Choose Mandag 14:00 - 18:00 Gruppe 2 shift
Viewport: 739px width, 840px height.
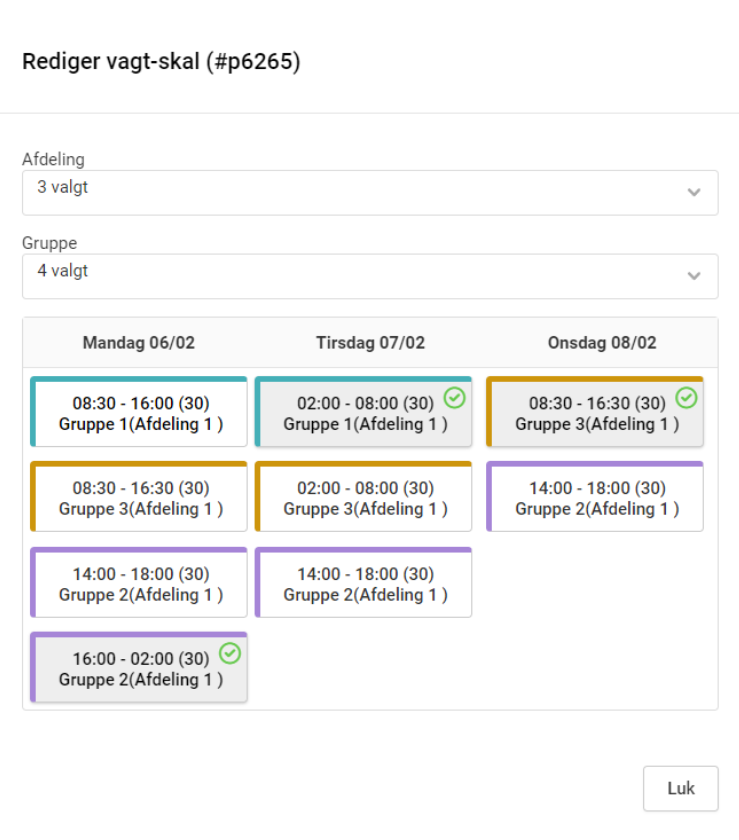click(140, 584)
